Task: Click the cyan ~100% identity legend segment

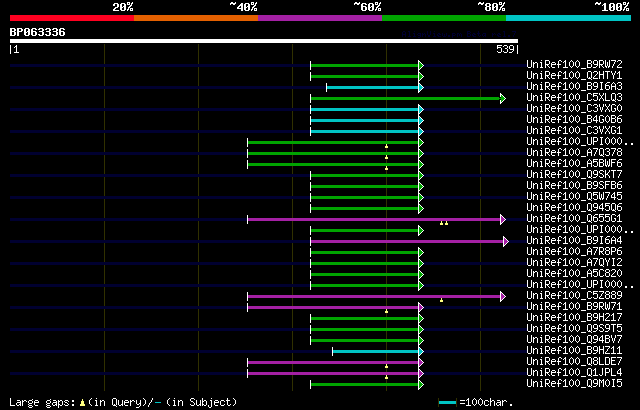Action: (569, 18)
